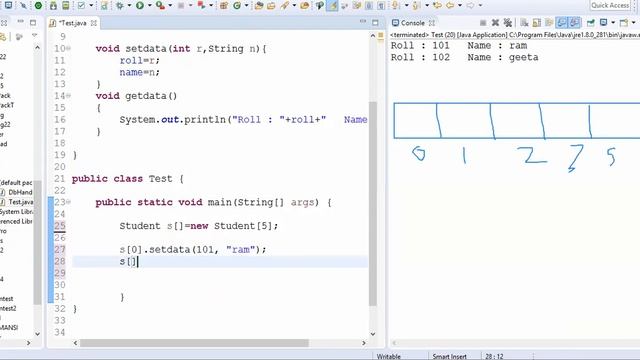Image resolution: width=640 pixels, height=360 pixels.
Task: Open the Back navigation history dropdown
Action: point(460,5)
